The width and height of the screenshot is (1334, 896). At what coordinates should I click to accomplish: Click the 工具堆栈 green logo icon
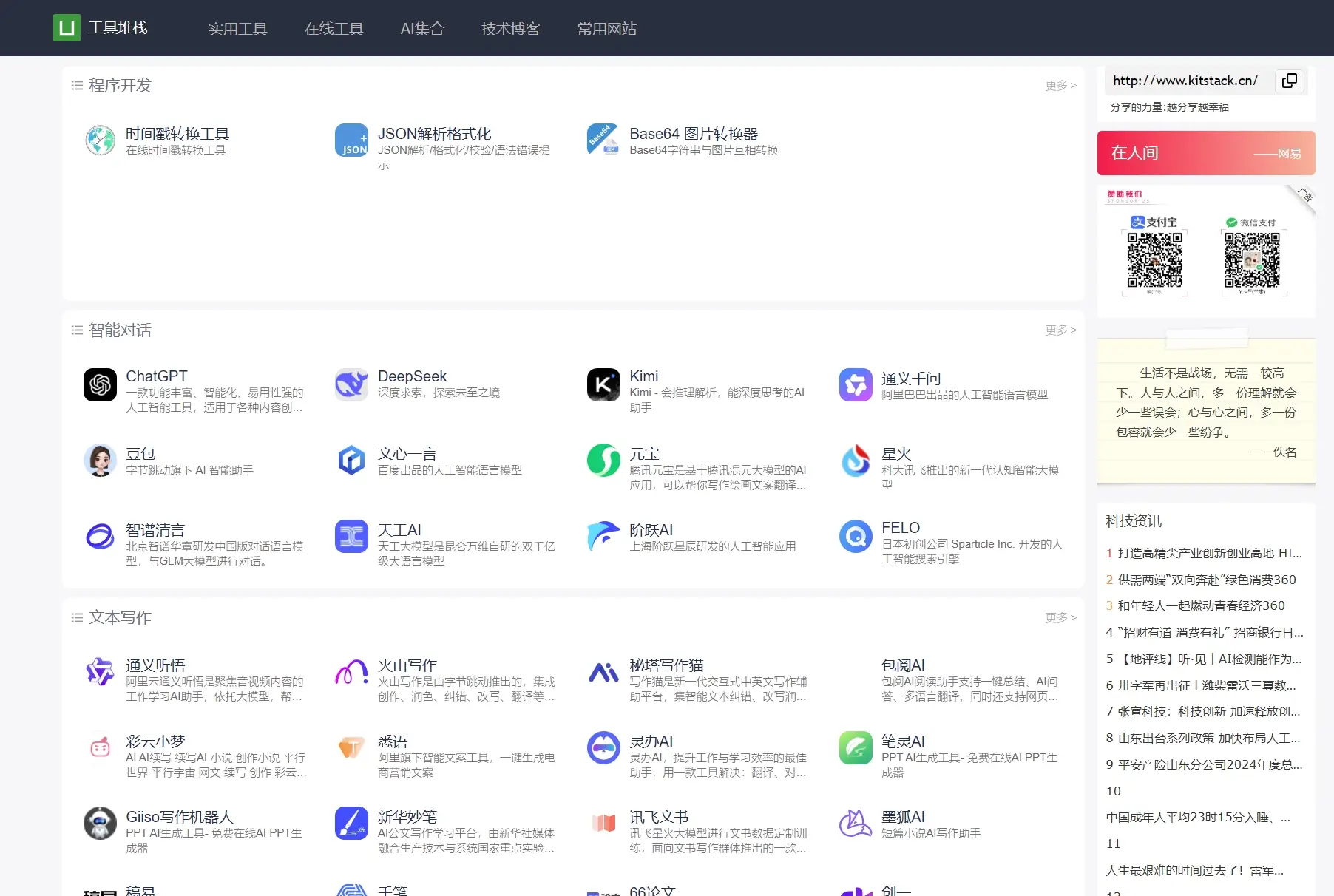coord(67,28)
